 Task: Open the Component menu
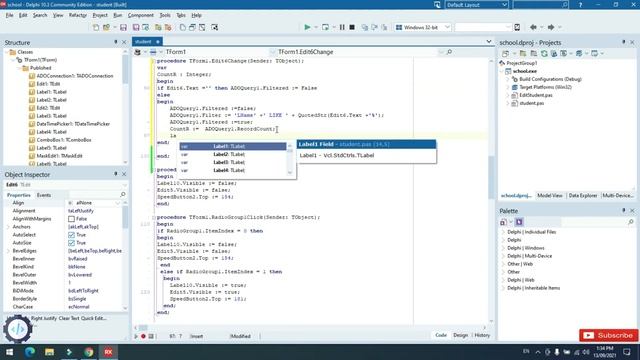click(x=140, y=15)
